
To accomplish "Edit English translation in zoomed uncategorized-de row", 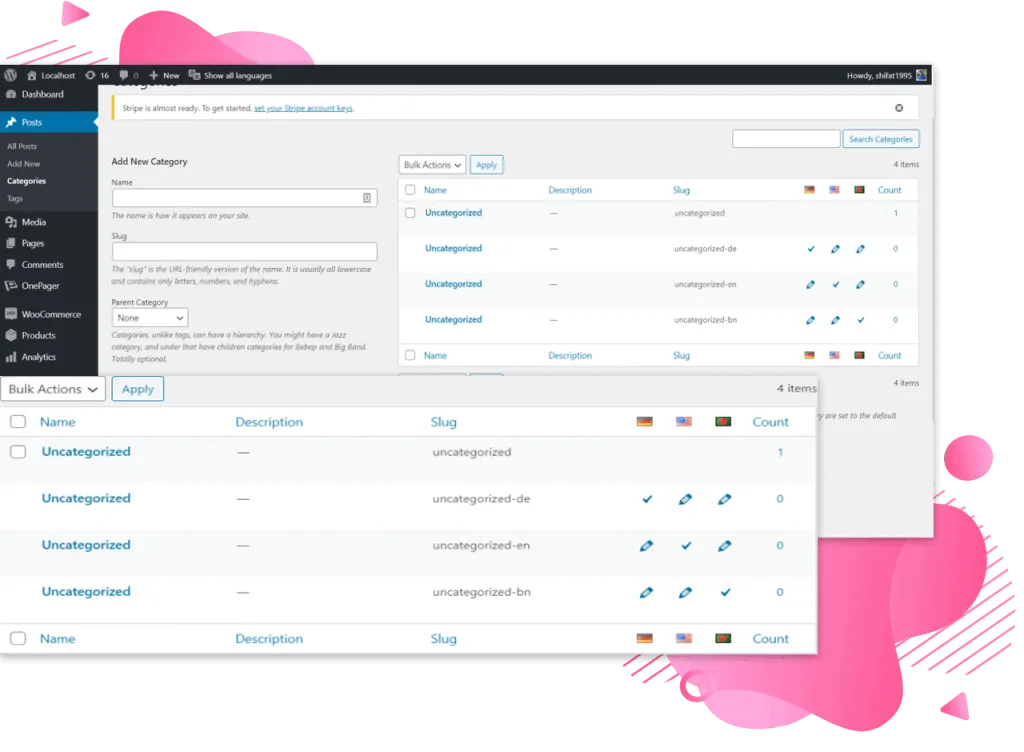I will tap(685, 499).
